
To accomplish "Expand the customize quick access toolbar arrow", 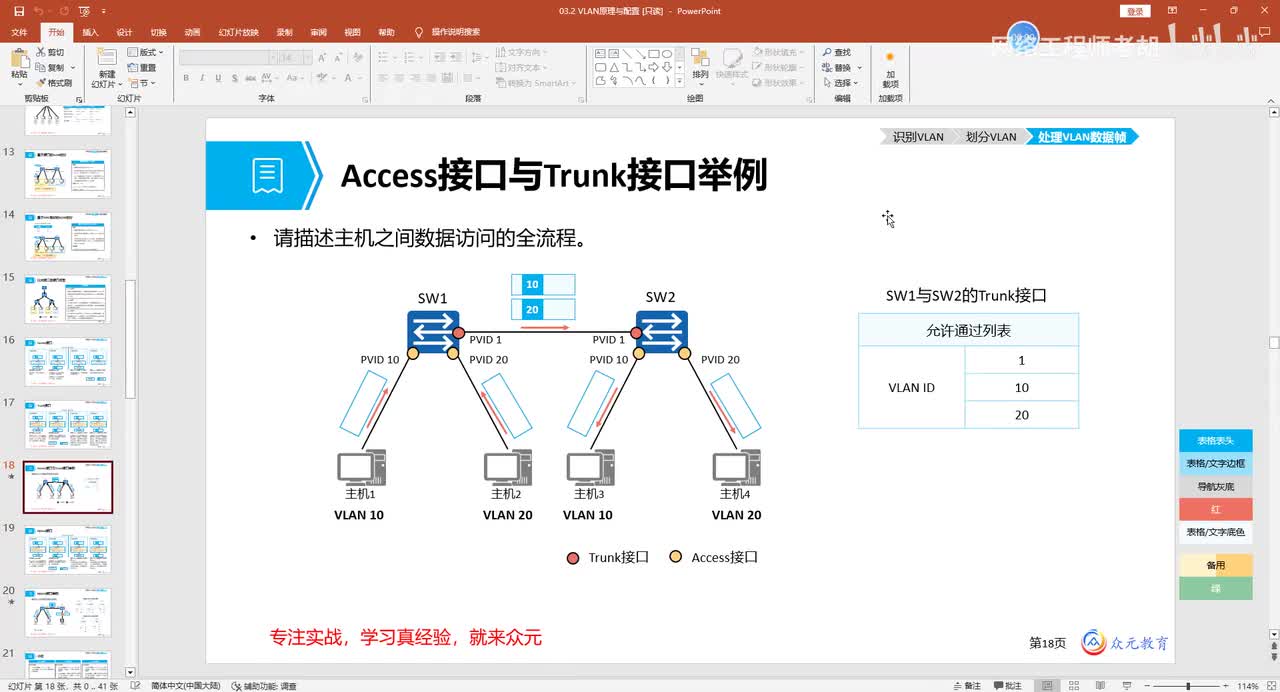I will click(x=103, y=11).
